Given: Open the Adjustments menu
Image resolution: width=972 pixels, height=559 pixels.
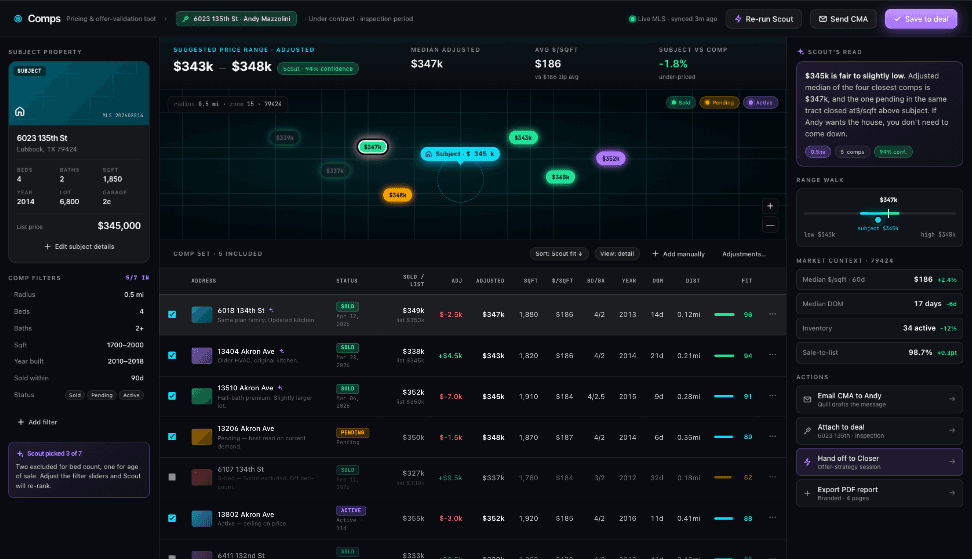Looking at the screenshot, I should pos(743,254).
